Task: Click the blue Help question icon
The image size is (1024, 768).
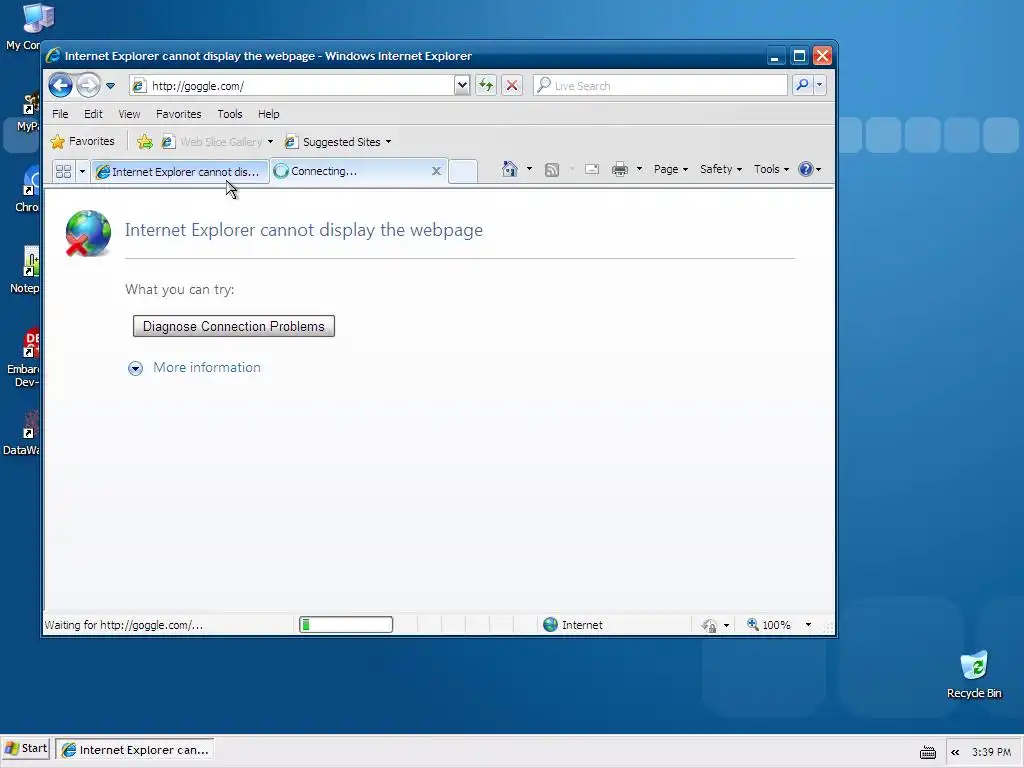Action: tap(806, 169)
